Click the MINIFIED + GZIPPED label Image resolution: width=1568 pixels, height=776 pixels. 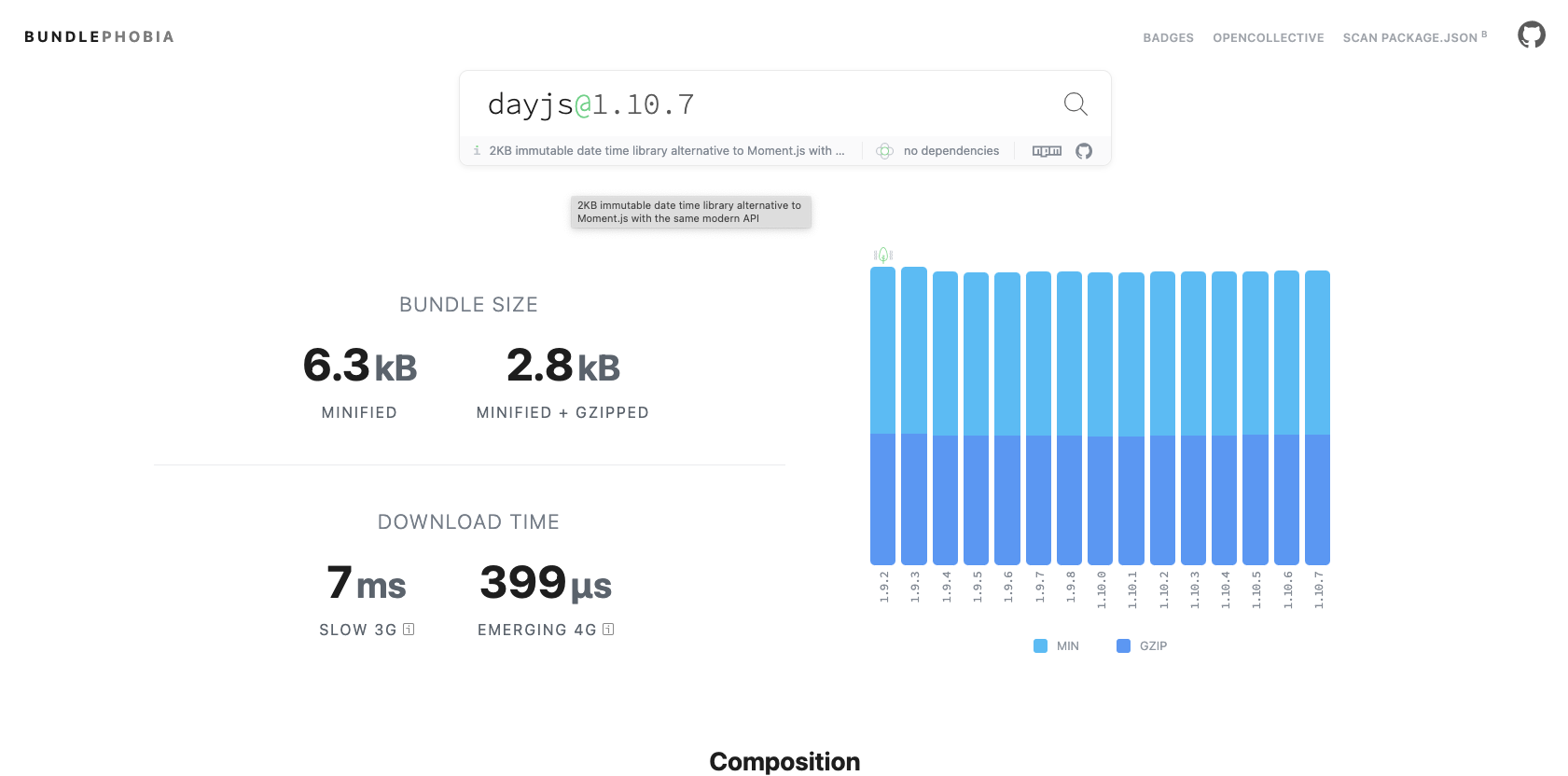click(562, 412)
